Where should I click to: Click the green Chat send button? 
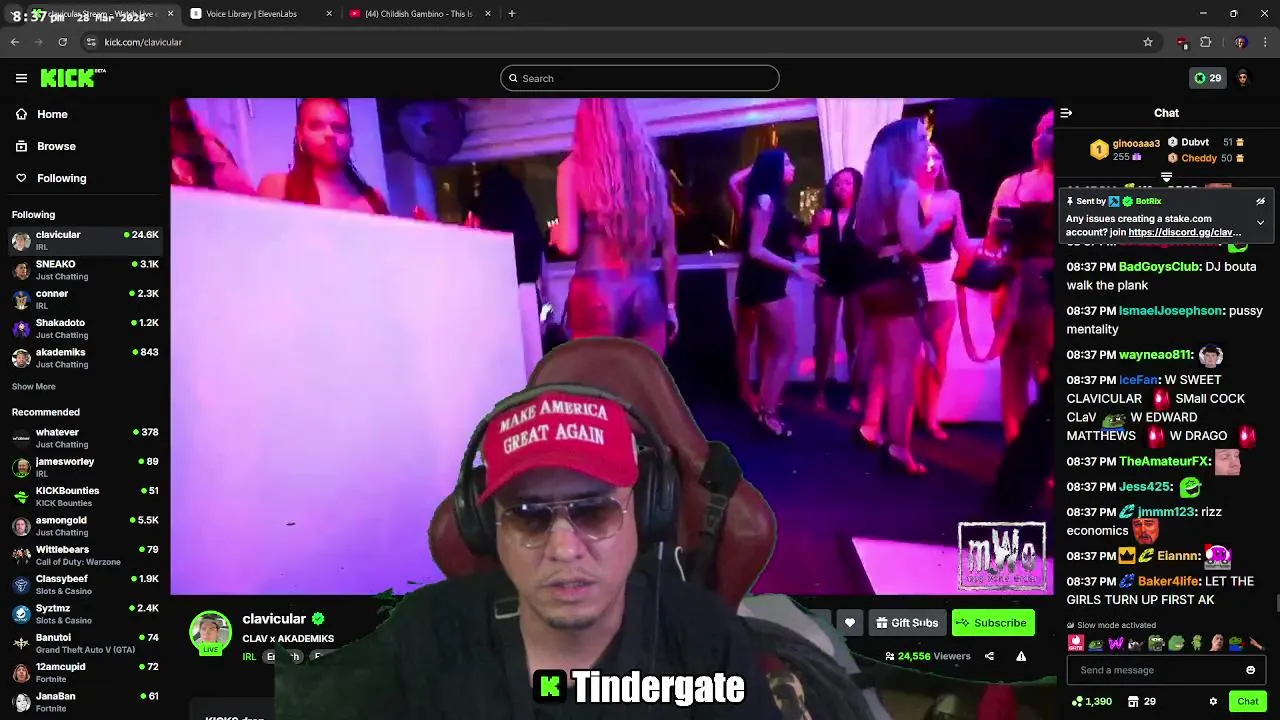(x=1247, y=701)
